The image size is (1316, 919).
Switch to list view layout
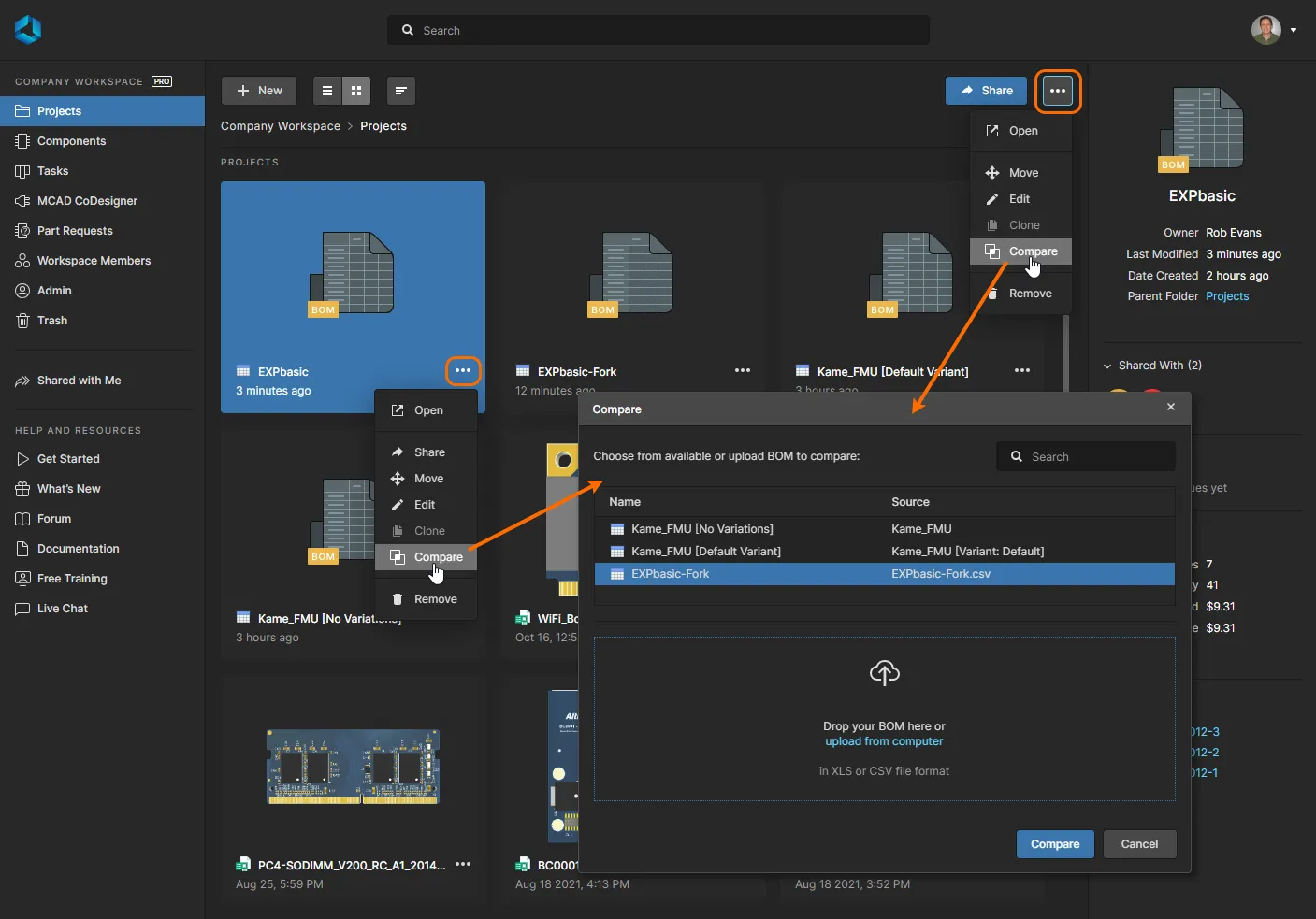point(327,91)
